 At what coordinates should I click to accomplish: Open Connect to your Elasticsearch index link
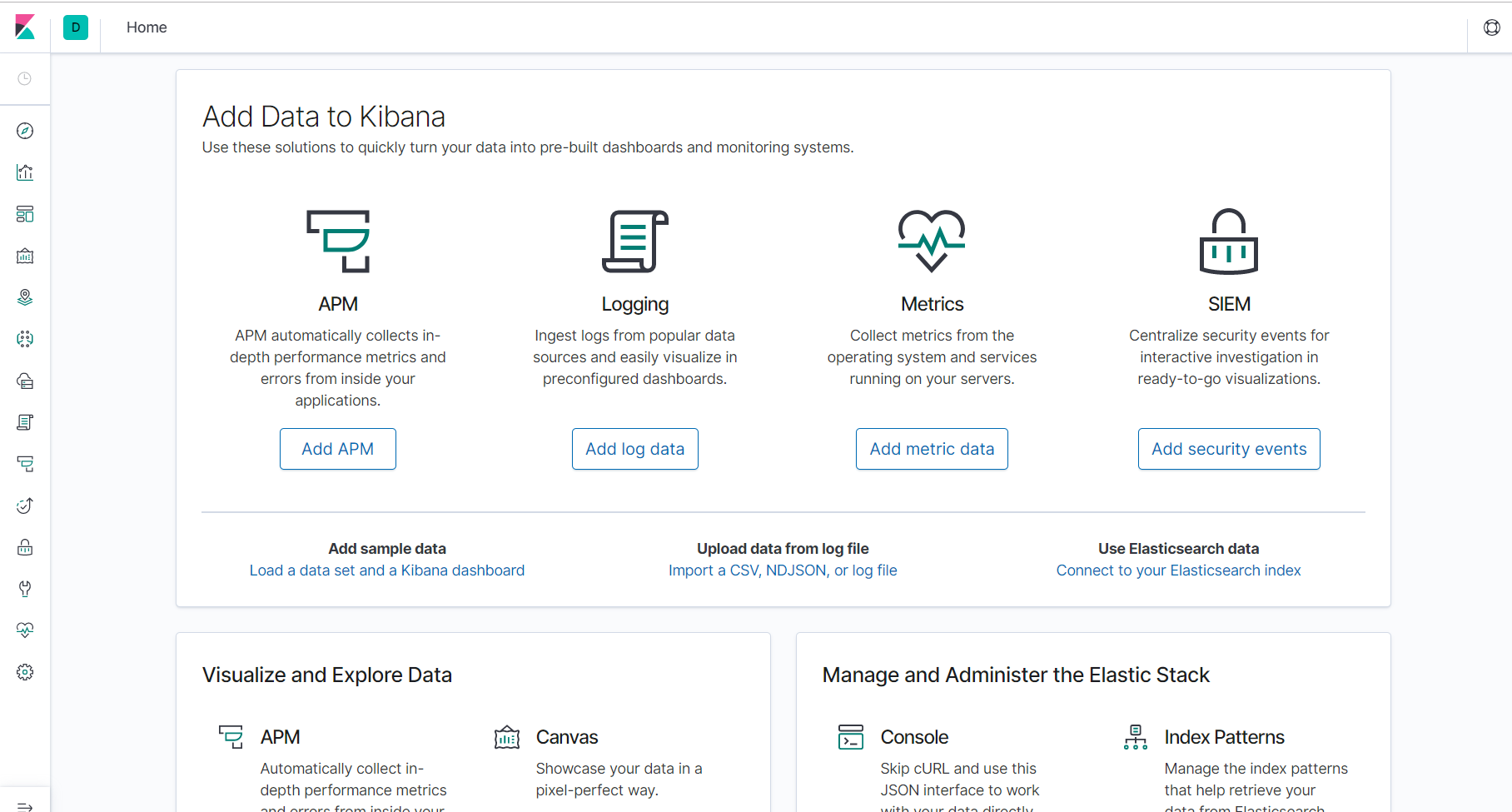[1178, 570]
